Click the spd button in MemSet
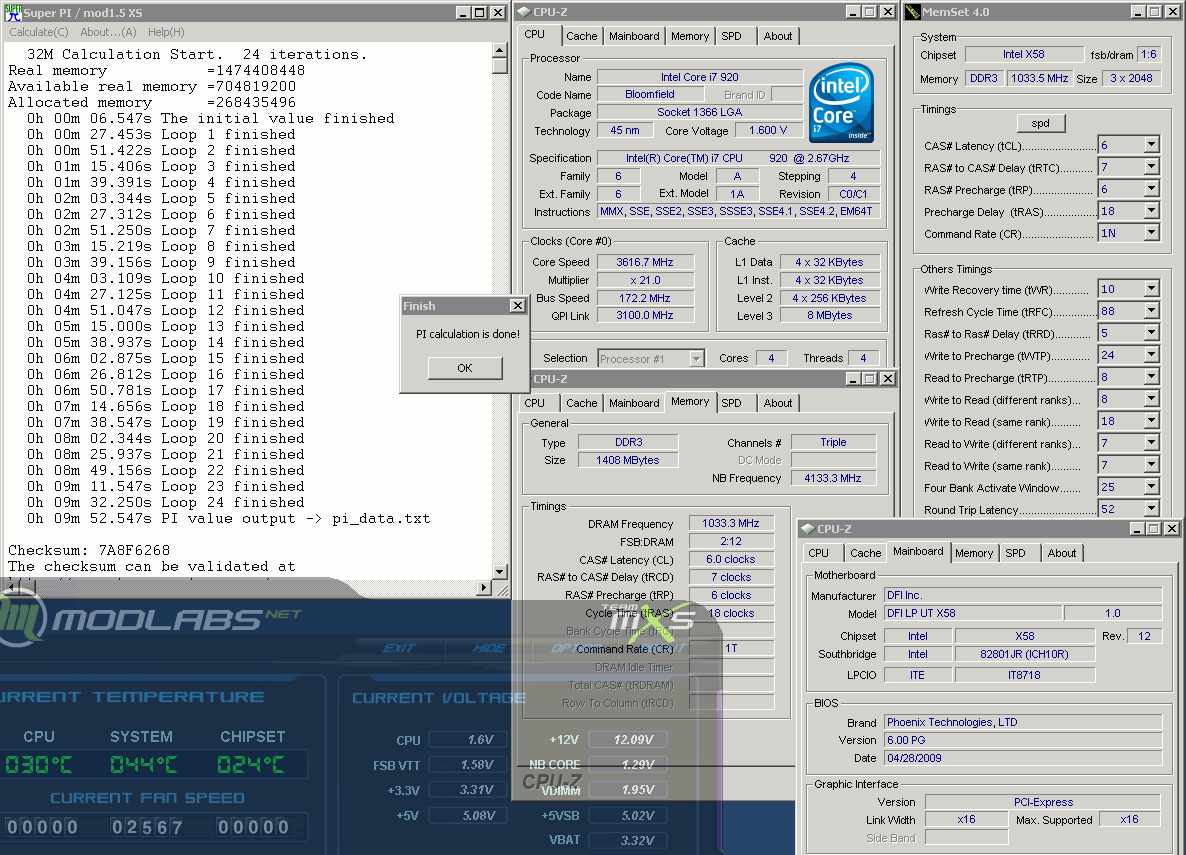Screen dimensions: 1186x855 point(1041,123)
